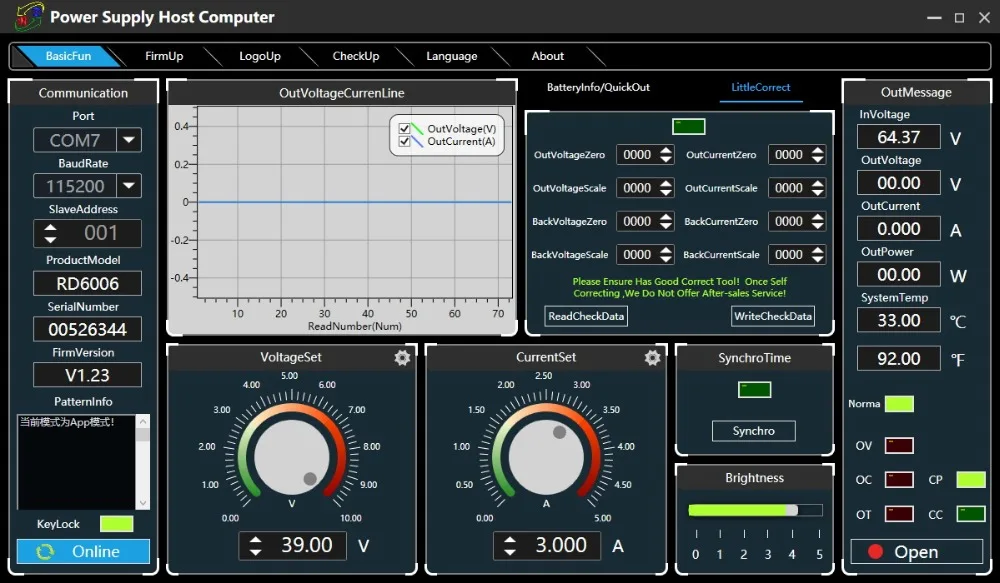Switch to the BasicFun tab
The height and width of the screenshot is (583, 1000).
(x=68, y=56)
